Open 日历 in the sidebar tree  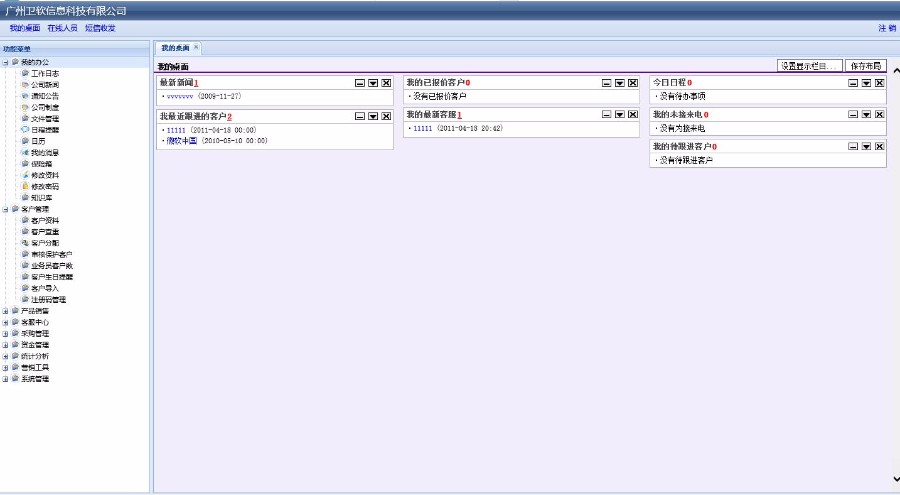coord(38,141)
